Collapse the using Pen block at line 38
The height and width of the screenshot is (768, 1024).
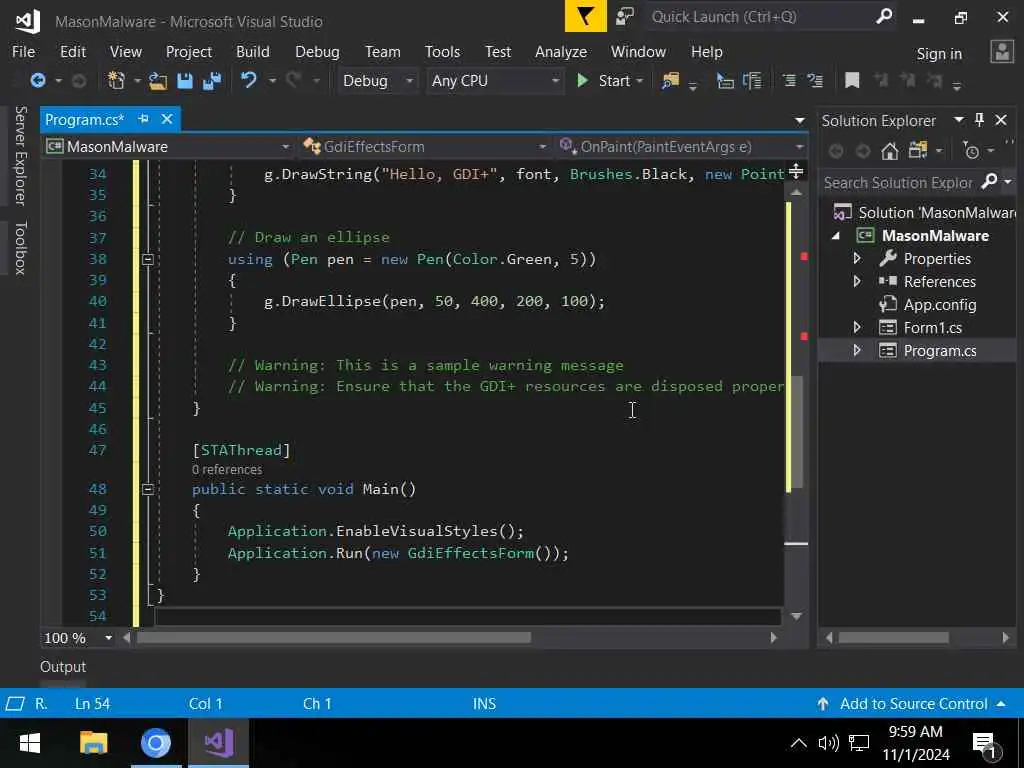click(148, 259)
